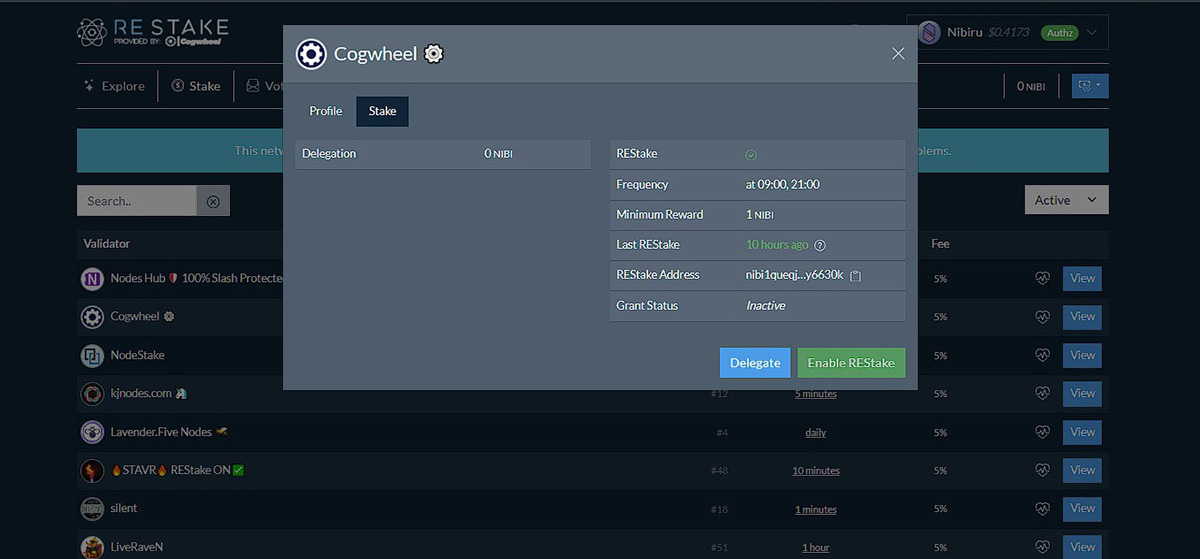View the LiveRaveN validator
The width and height of the screenshot is (1200, 559).
coord(1082,547)
